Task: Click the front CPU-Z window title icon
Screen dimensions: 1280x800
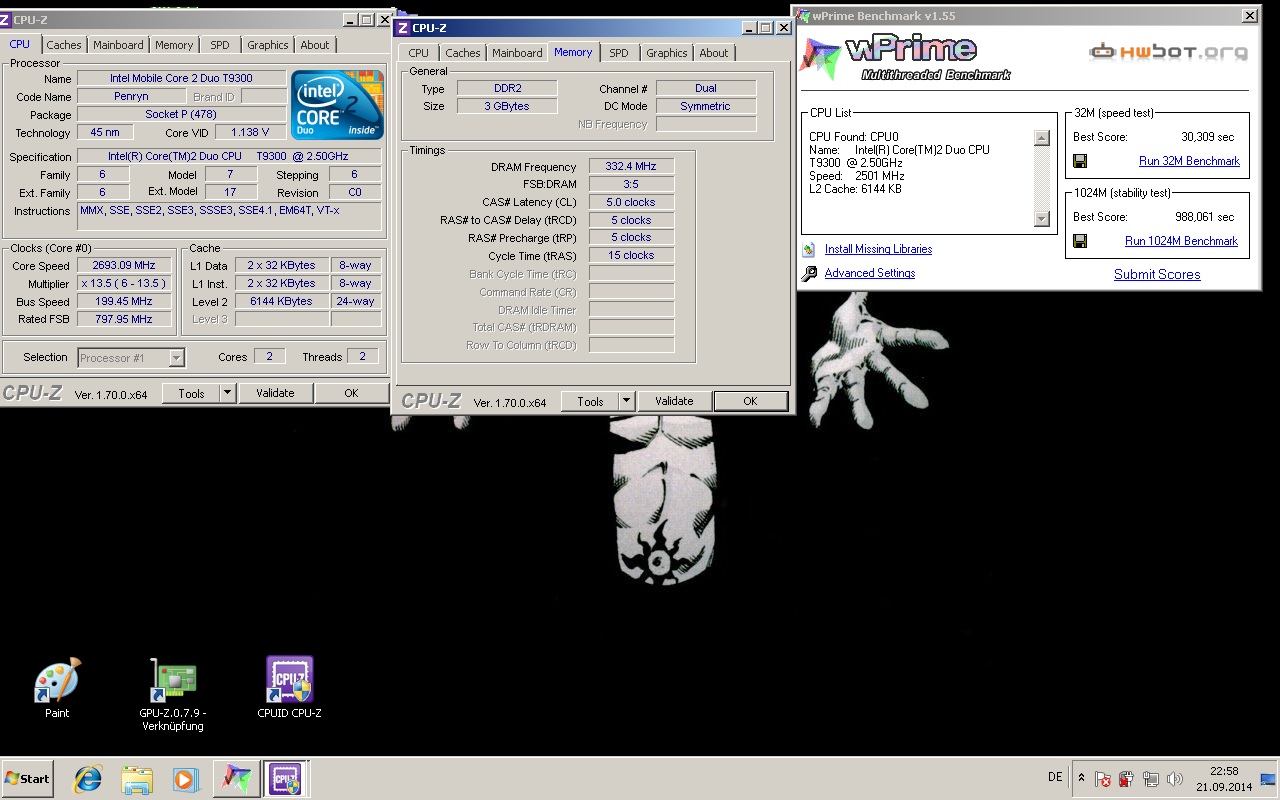Action: pyautogui.click(x=403, y=28)
